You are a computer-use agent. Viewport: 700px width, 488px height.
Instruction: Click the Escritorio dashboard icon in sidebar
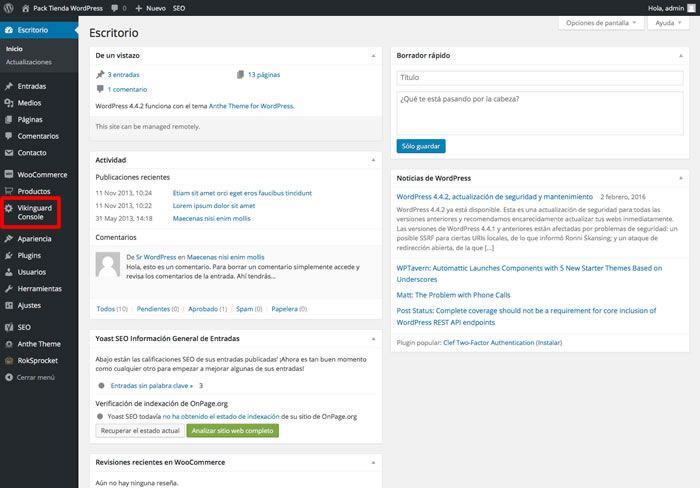[8, 30]
